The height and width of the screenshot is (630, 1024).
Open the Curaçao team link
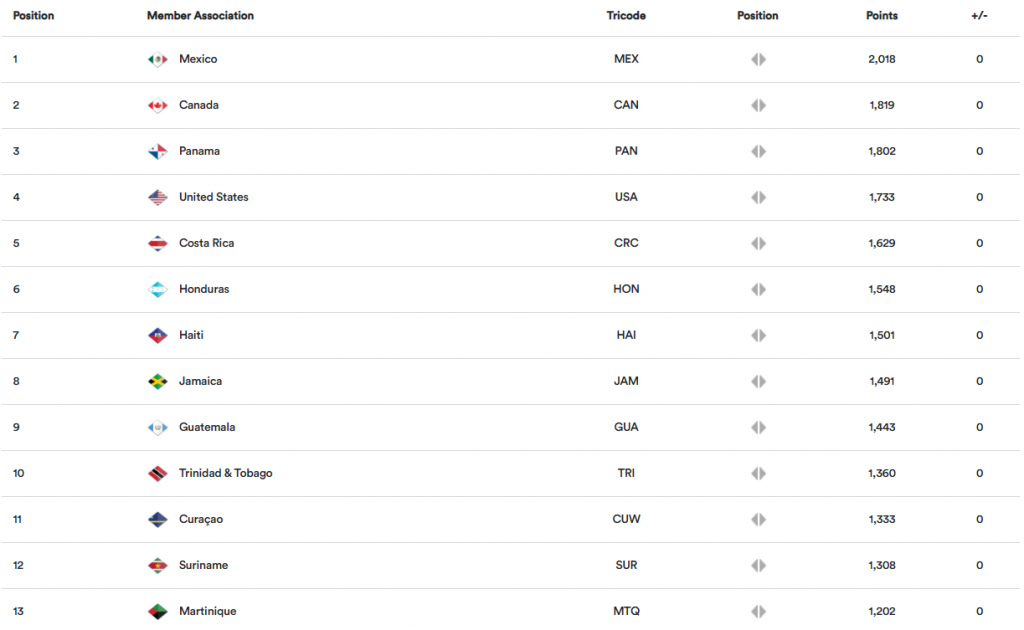(200, 519)
